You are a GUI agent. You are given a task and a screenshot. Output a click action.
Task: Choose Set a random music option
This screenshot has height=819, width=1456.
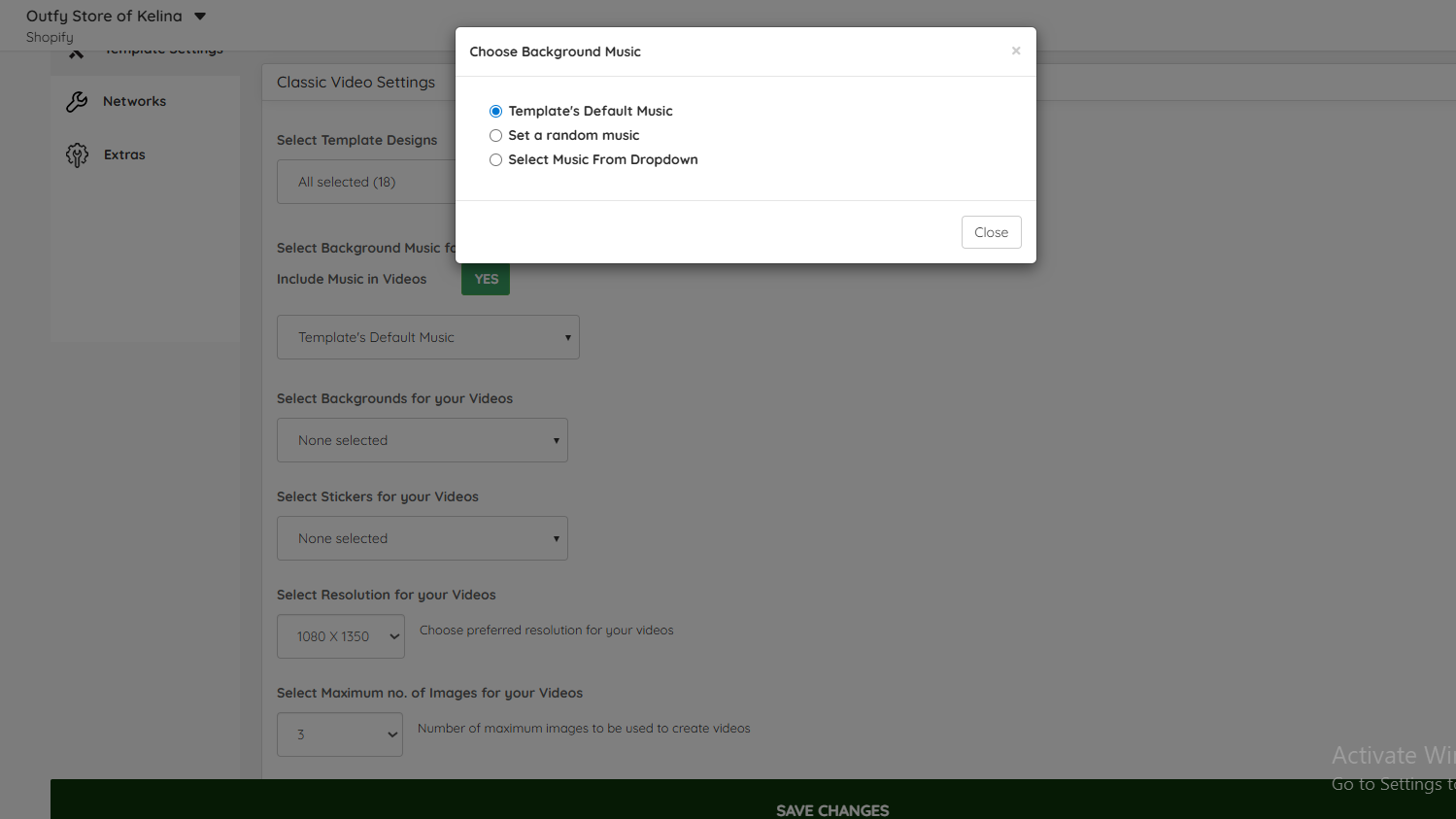click(495, 135)
